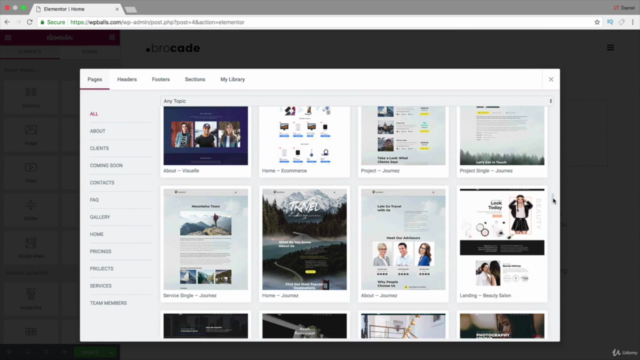Switch to the Sections tab

click(x=195, y=79)
